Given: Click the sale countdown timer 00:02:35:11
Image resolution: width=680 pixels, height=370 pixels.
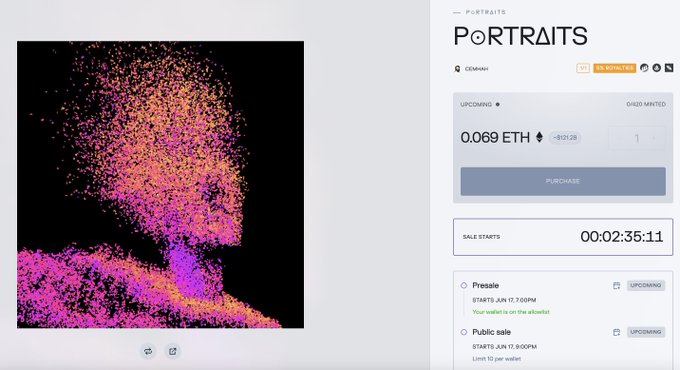Looking at the screenshot, I should 621,236.
